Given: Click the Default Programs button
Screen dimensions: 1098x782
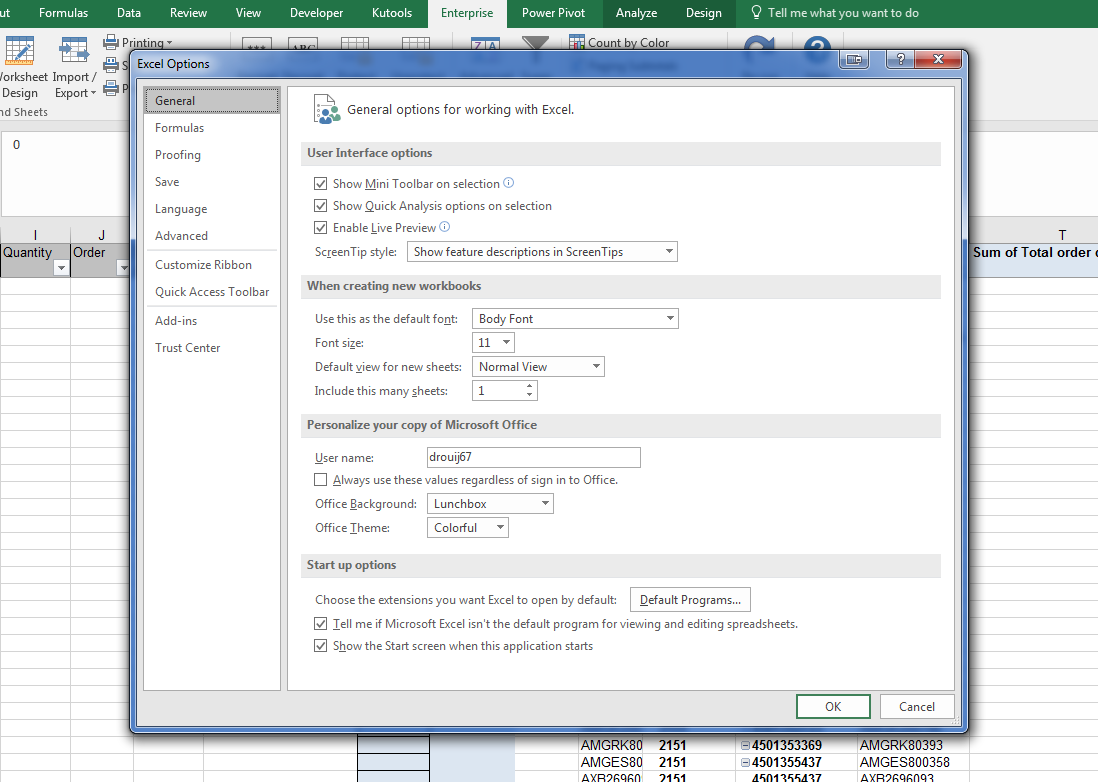Looking at the screenshot, I should (690, 599).
